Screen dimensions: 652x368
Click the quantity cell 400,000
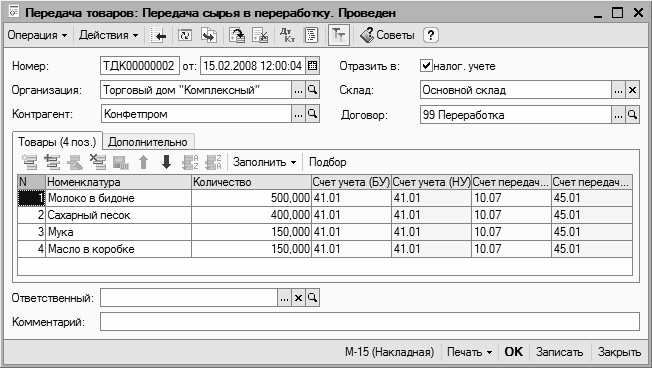(252, 215)
